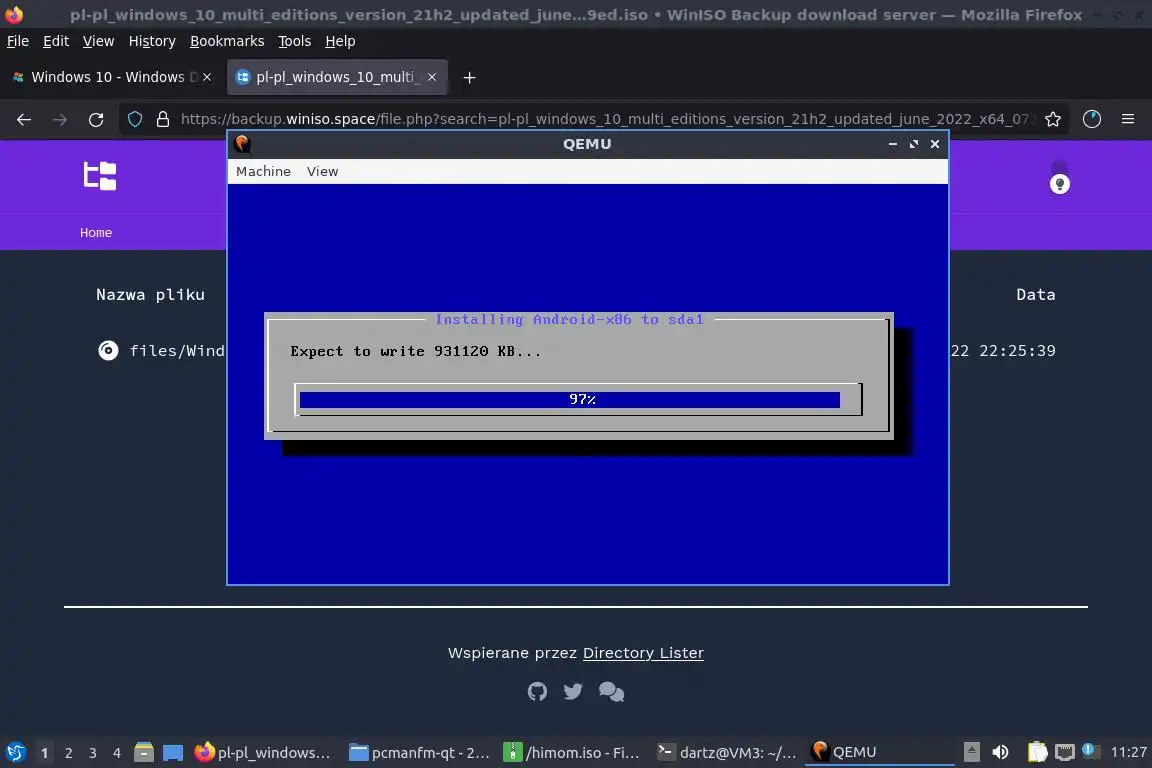
Task: Open a new Firefox tab
Action: (469, 77)
